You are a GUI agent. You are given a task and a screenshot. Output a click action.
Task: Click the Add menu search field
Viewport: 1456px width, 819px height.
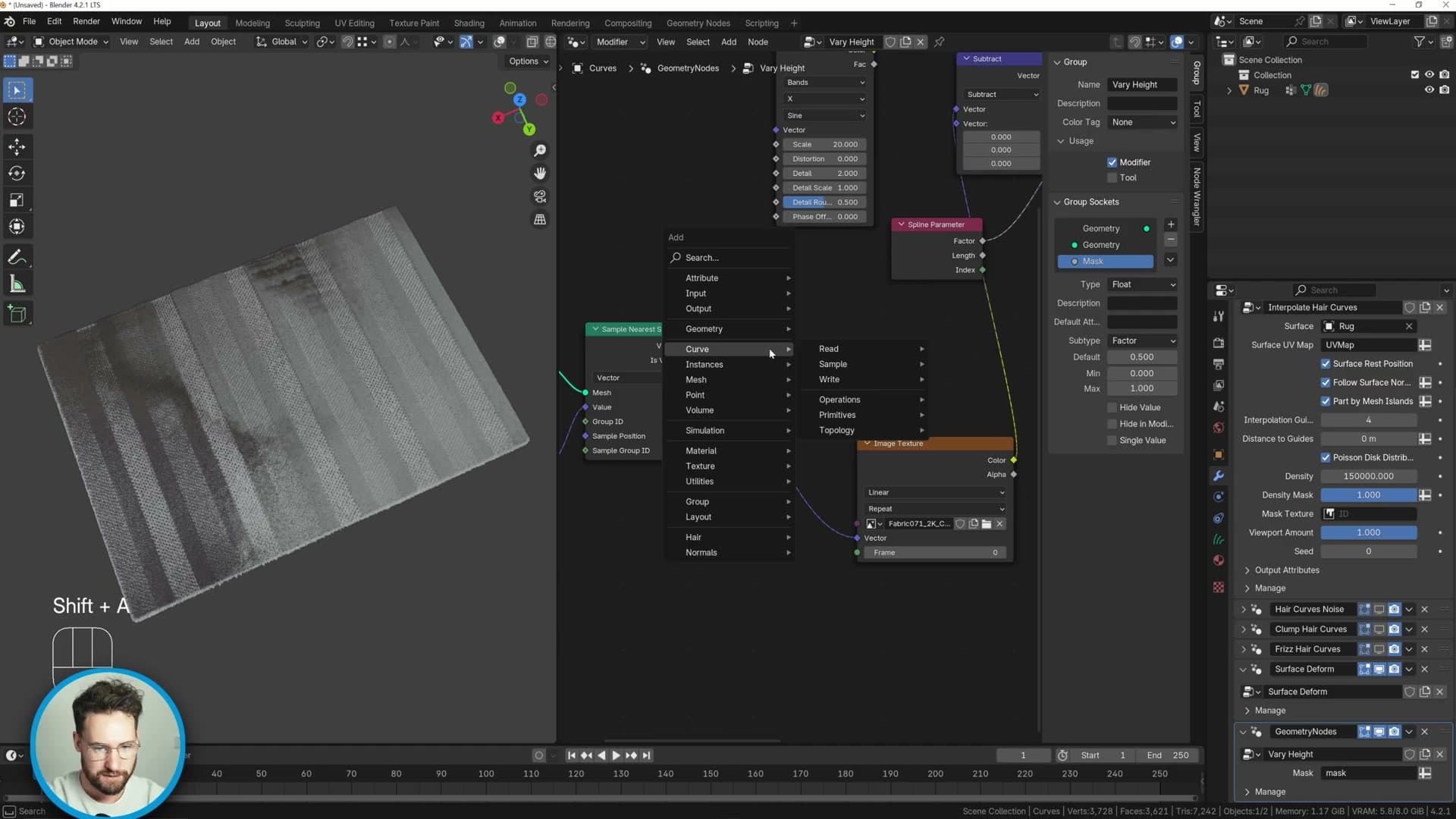pos(730,258)
